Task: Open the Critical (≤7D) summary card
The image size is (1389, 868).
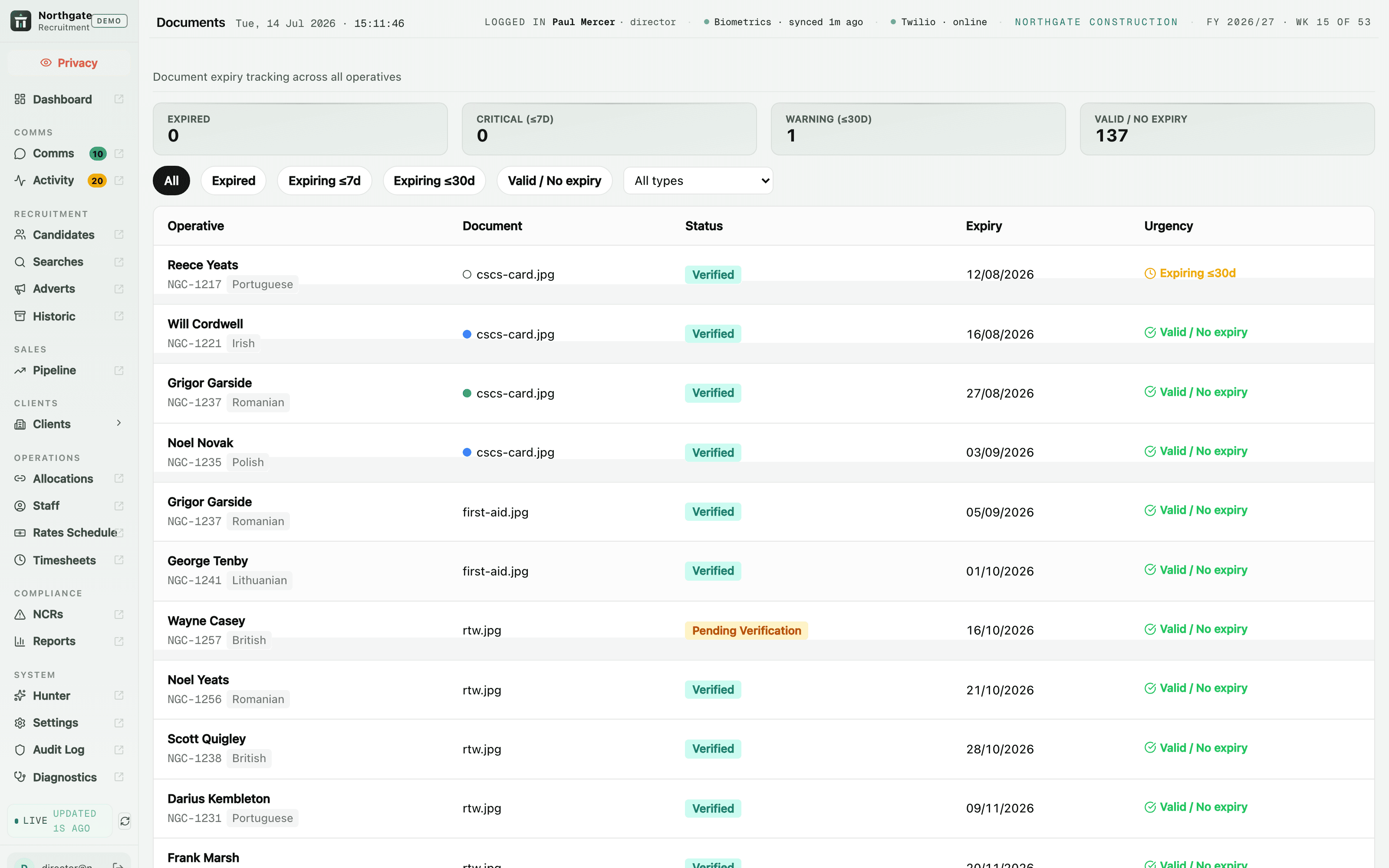Action: [609, 128]
